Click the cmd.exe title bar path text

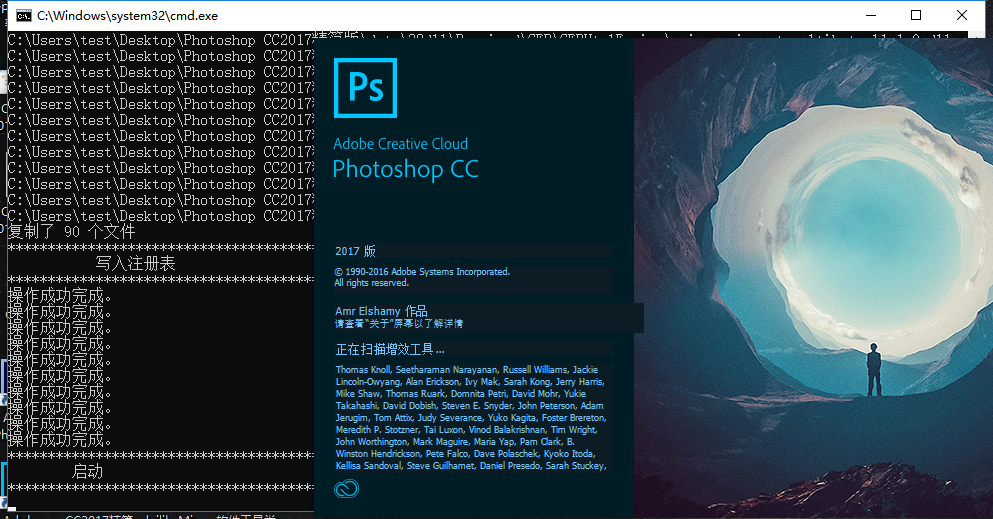click(x=127, y=15)
